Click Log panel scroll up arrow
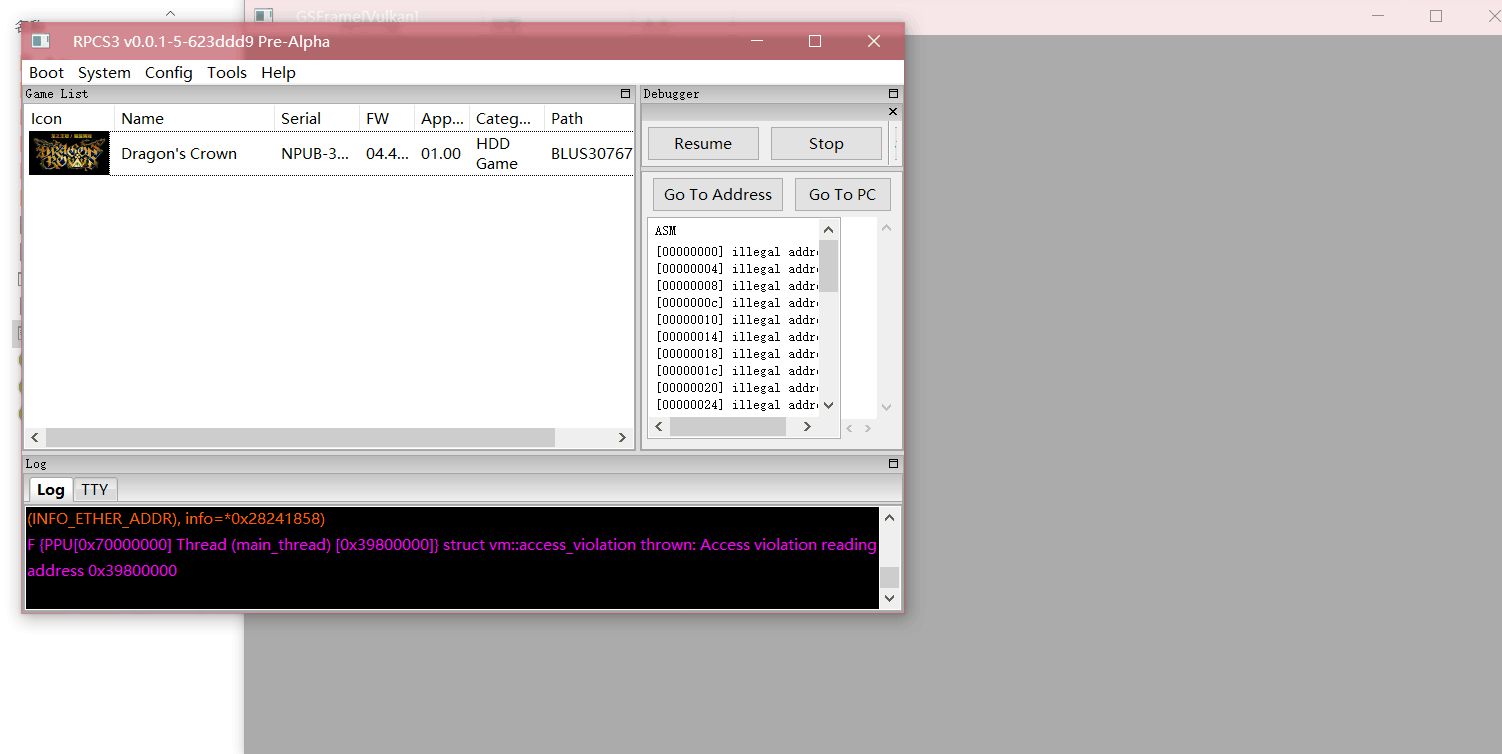 pos(889,518)
